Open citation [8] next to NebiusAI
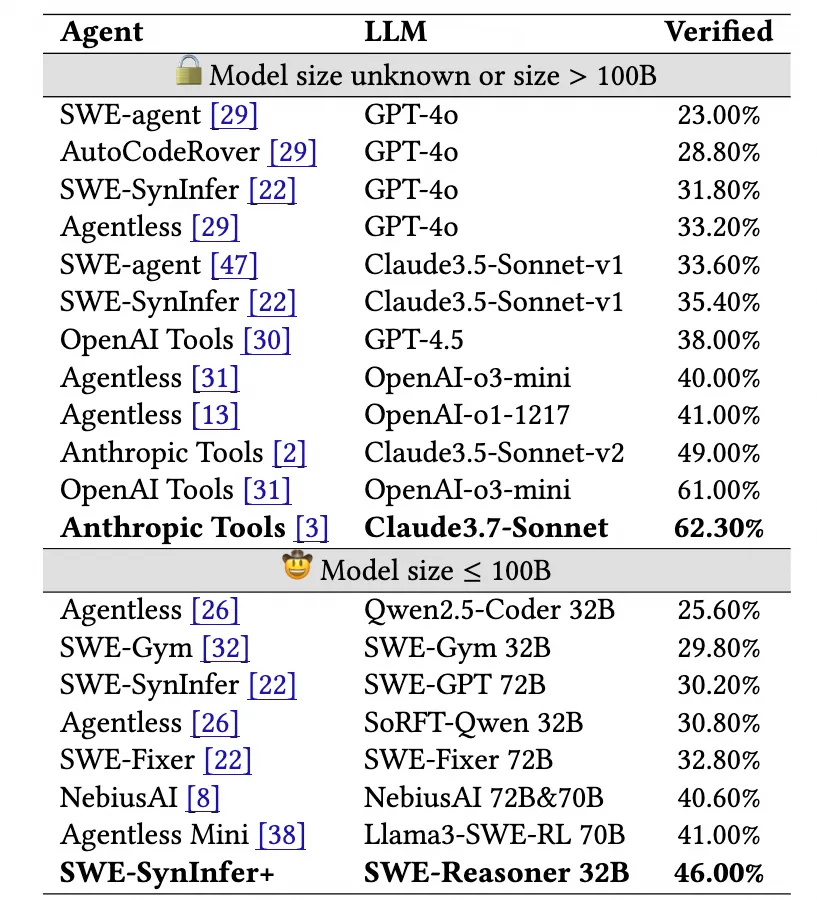This screenshot has height=900, width=817. click(203, 798)
